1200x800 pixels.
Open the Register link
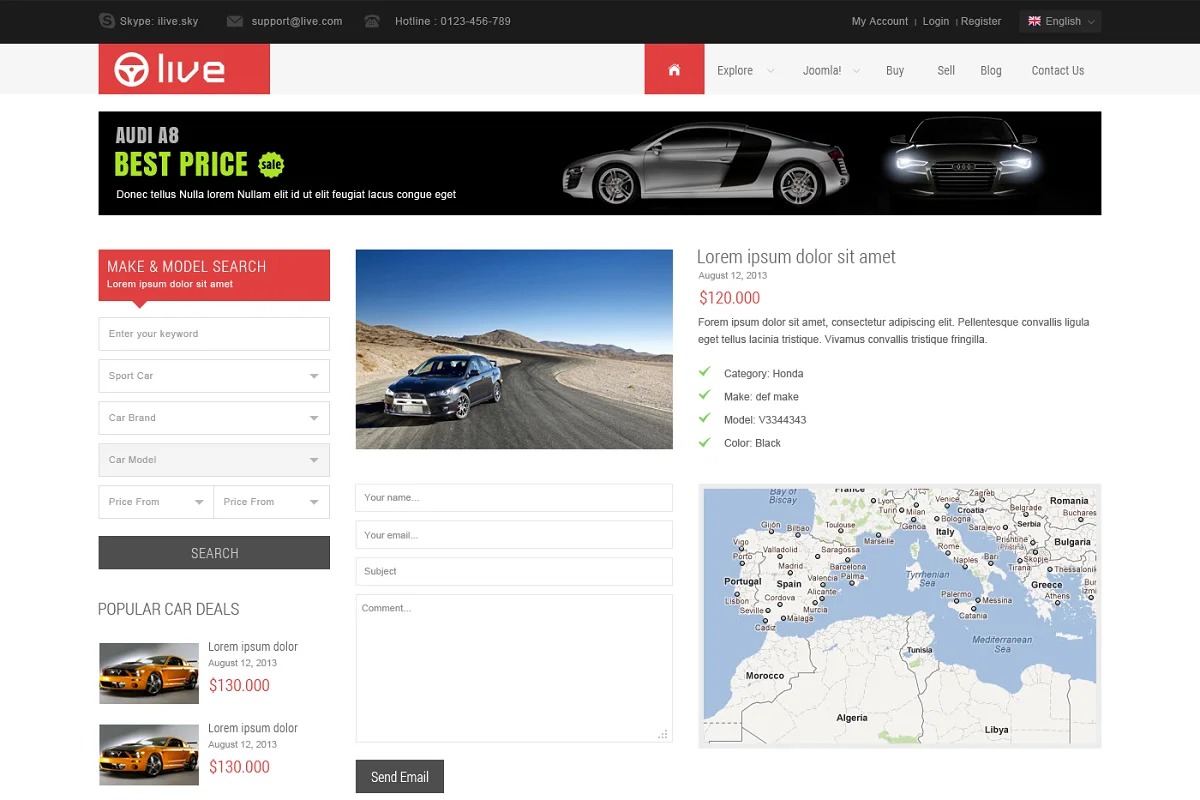tap(981, 21)
